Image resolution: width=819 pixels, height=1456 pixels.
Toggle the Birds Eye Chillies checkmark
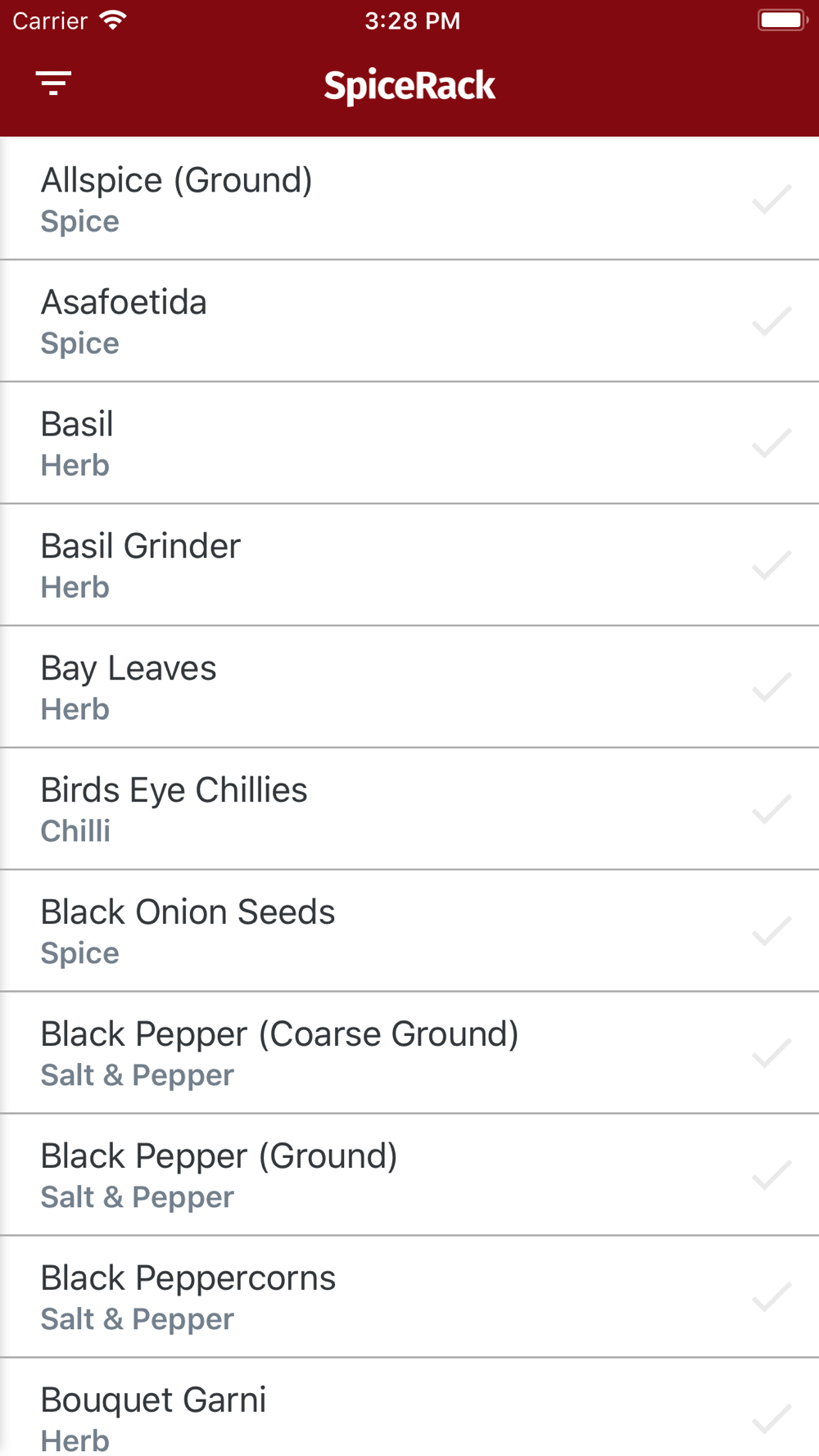tap(771, 809)
